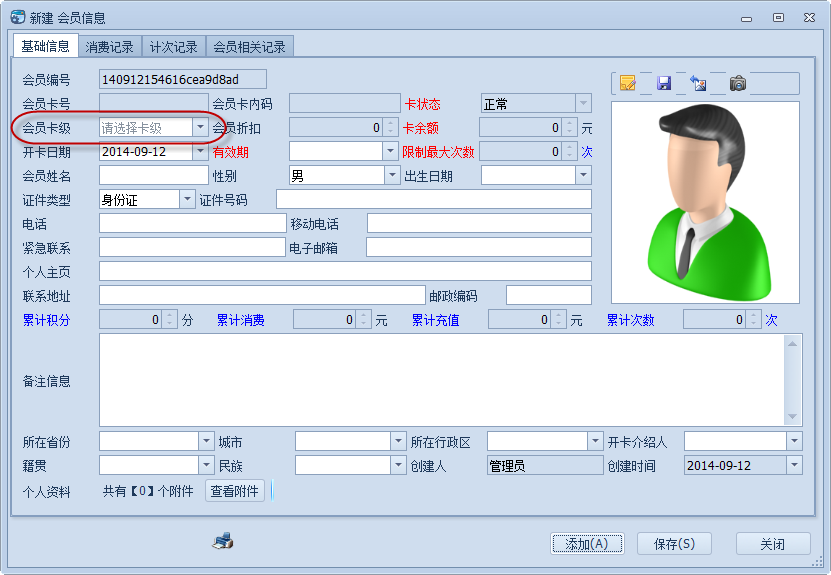Click the 添加(A) button
The height and width of the screenshot is (575, 831).
click(x=587, y=544)
